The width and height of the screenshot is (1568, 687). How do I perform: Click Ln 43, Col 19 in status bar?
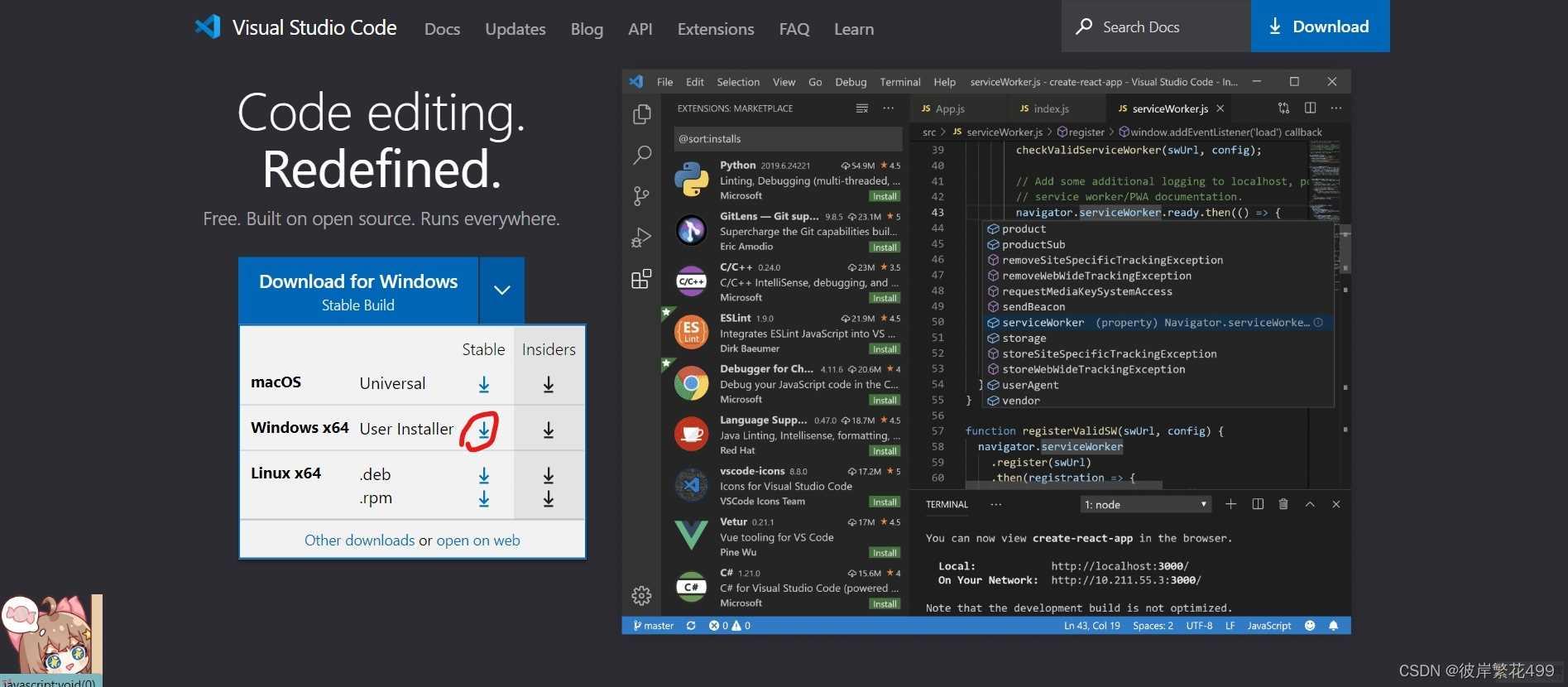pos(1091,626)
